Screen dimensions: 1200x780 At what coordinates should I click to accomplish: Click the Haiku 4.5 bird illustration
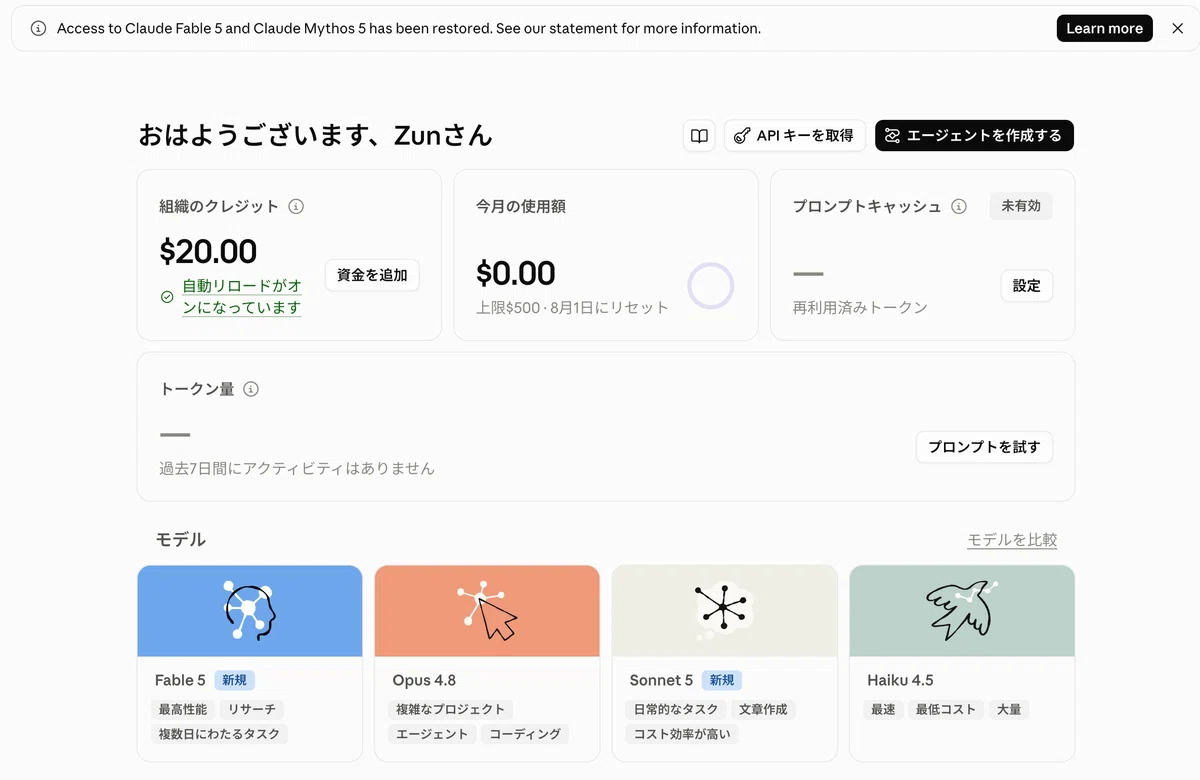pos(962,609)
